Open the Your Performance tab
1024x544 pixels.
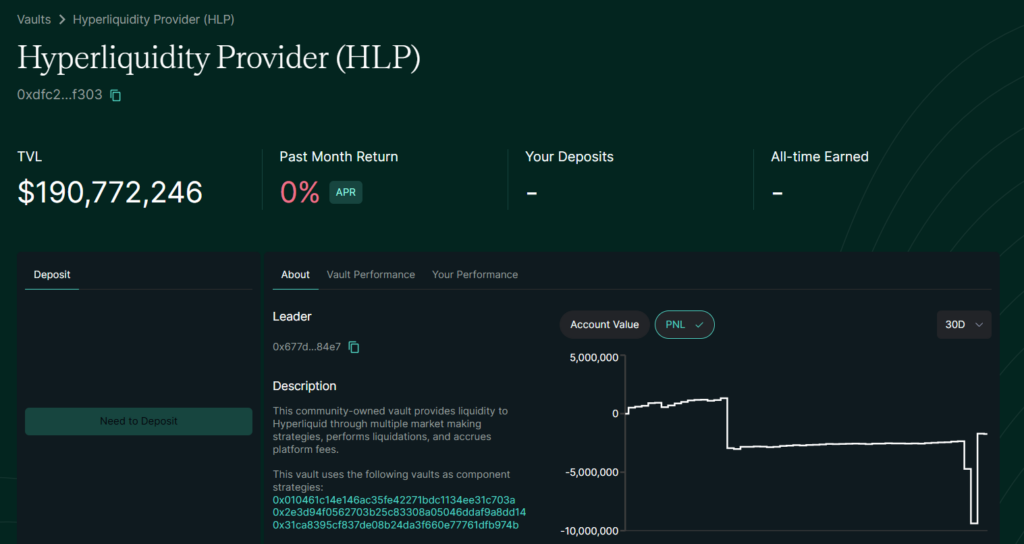tap(475, 275)
